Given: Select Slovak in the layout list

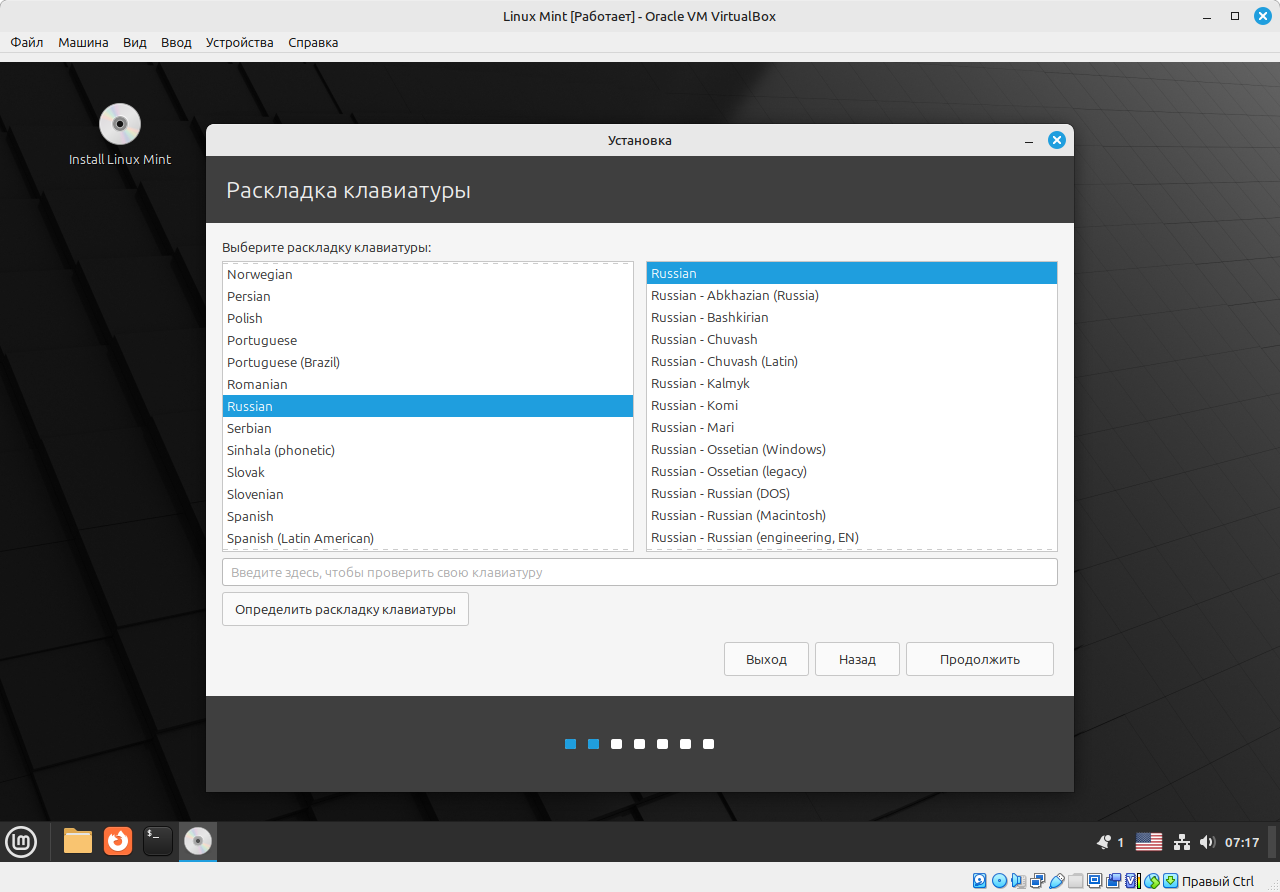Looking at the screenshot, I should click(x=428, y=472).
